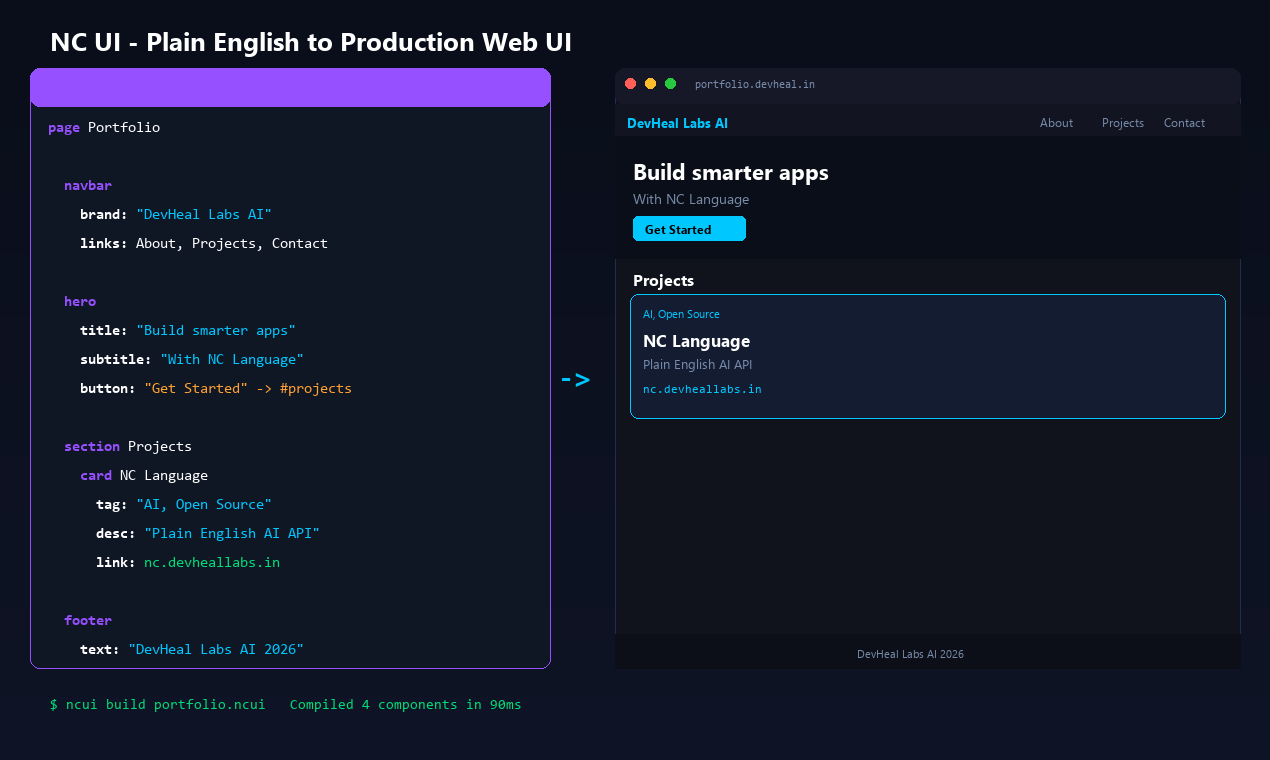Open the Contact nav link

(1184, 123)
